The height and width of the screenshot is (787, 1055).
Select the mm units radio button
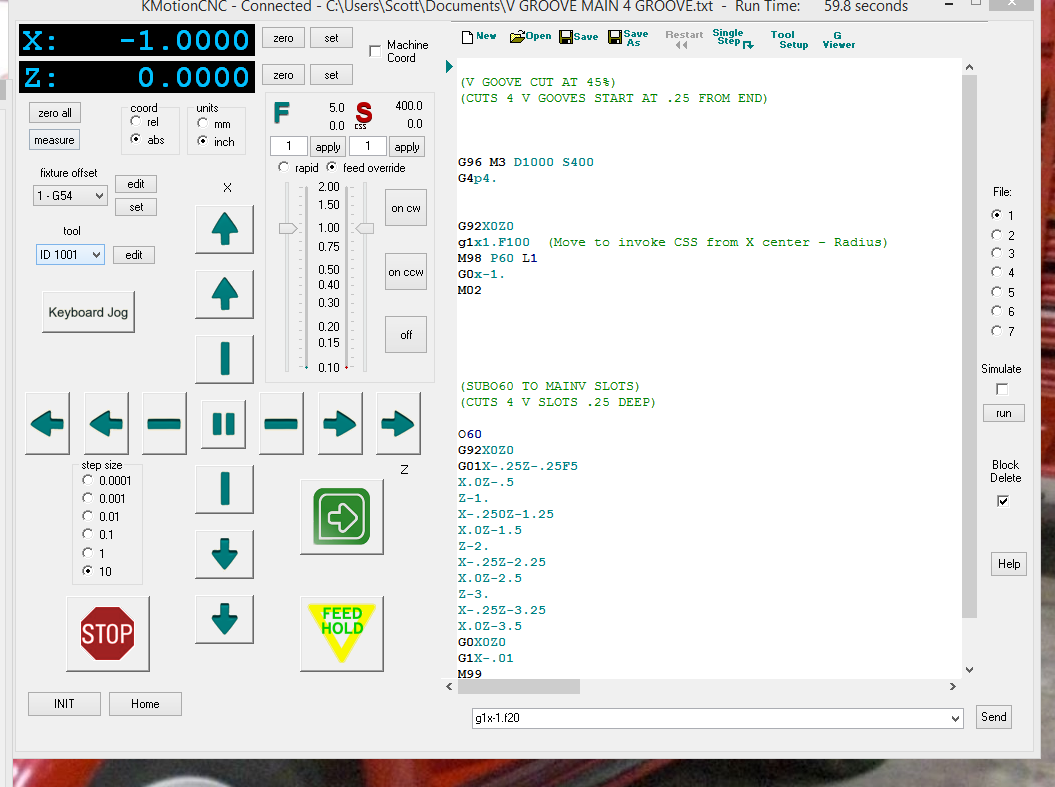click(204, 124)
